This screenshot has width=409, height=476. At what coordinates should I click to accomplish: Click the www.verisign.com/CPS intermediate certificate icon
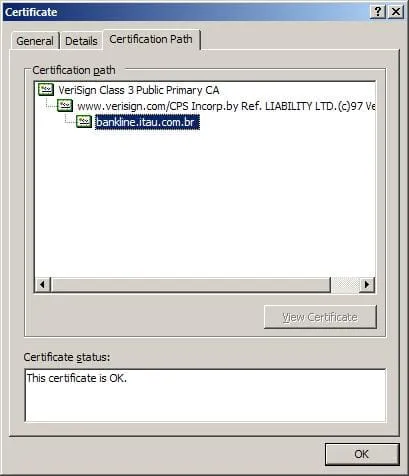pos(65,106)
